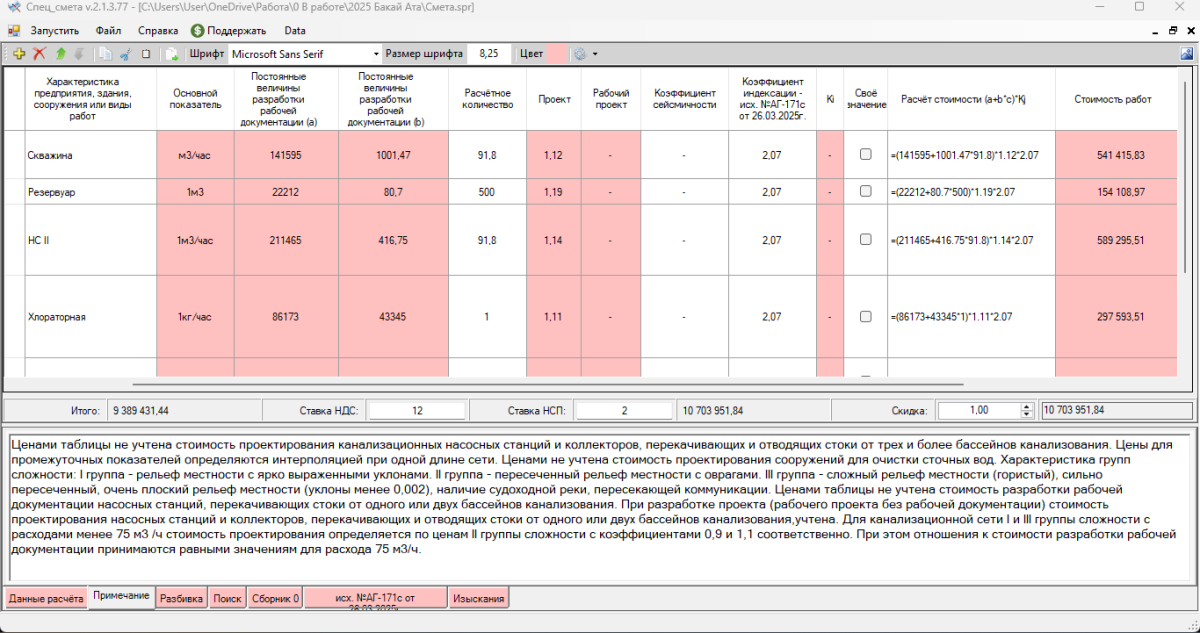Expand the dropdown arrow beside gear icon
The width and height of the screenshot is (1200, 633).
[x=595, y=54]
